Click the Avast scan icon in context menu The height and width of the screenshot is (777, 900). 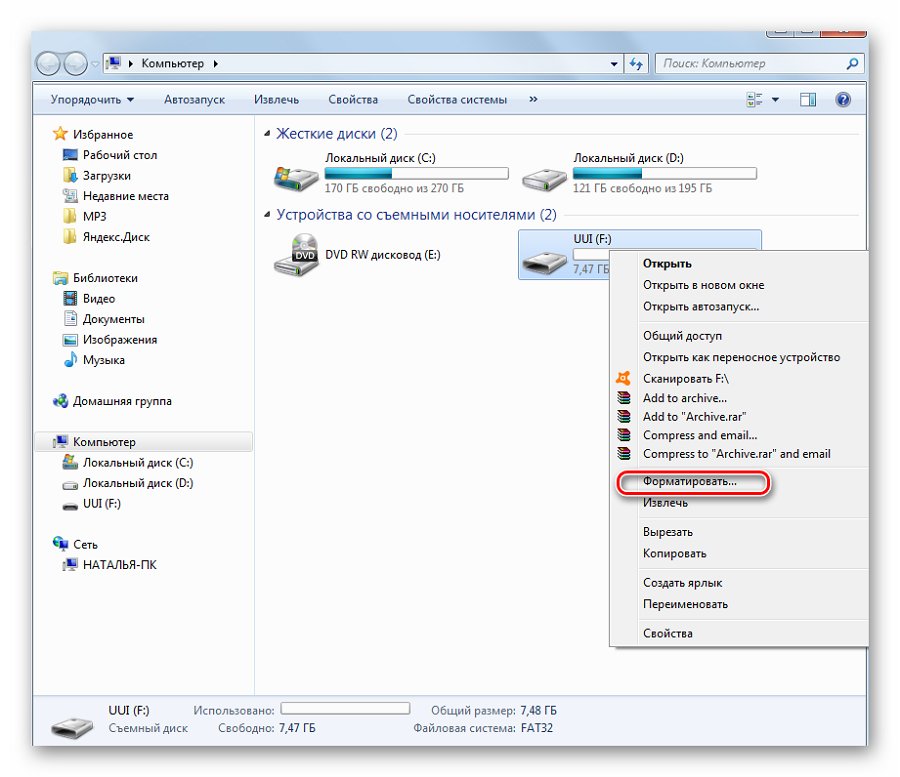tap(623, 378)
